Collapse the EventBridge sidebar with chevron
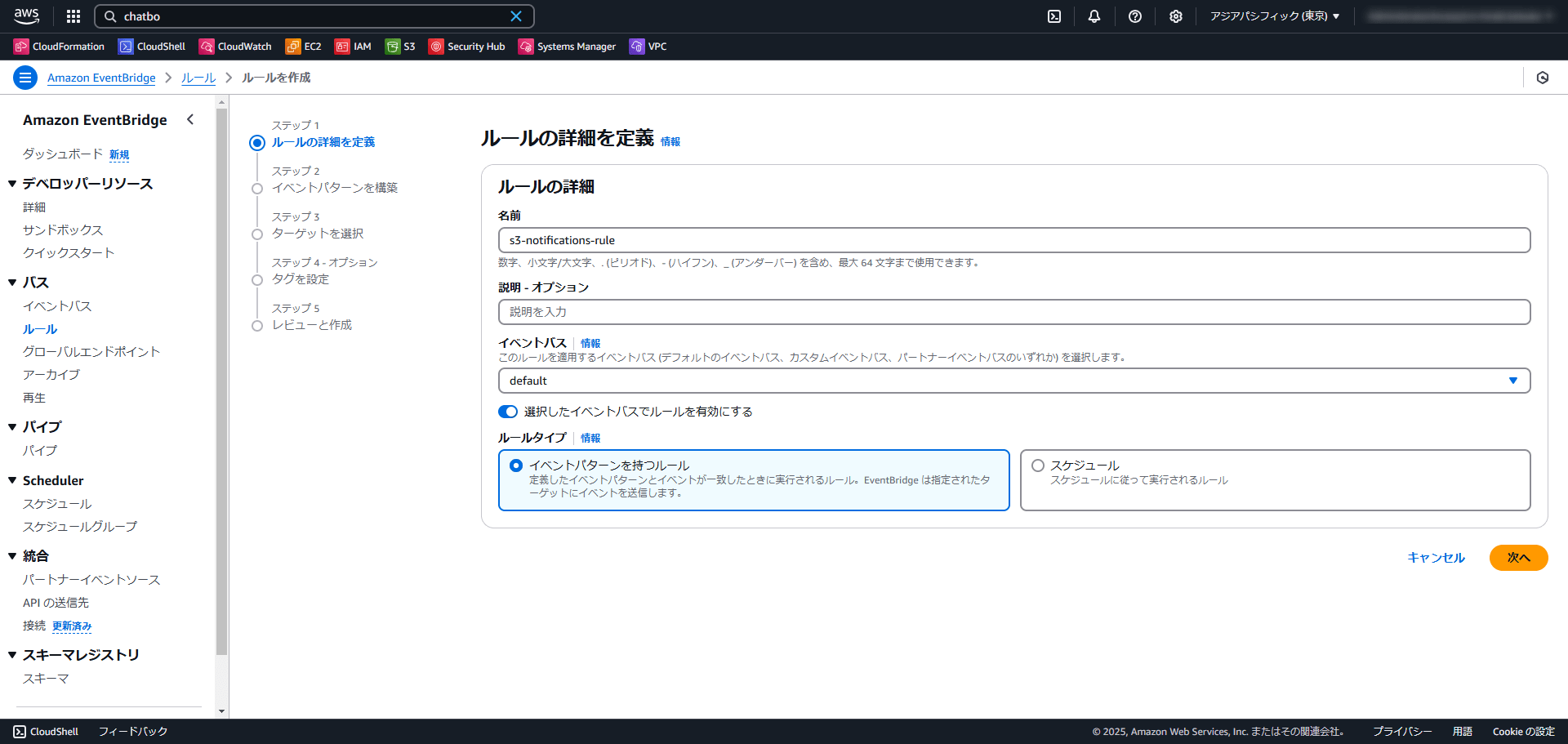 tap(190, 120)
